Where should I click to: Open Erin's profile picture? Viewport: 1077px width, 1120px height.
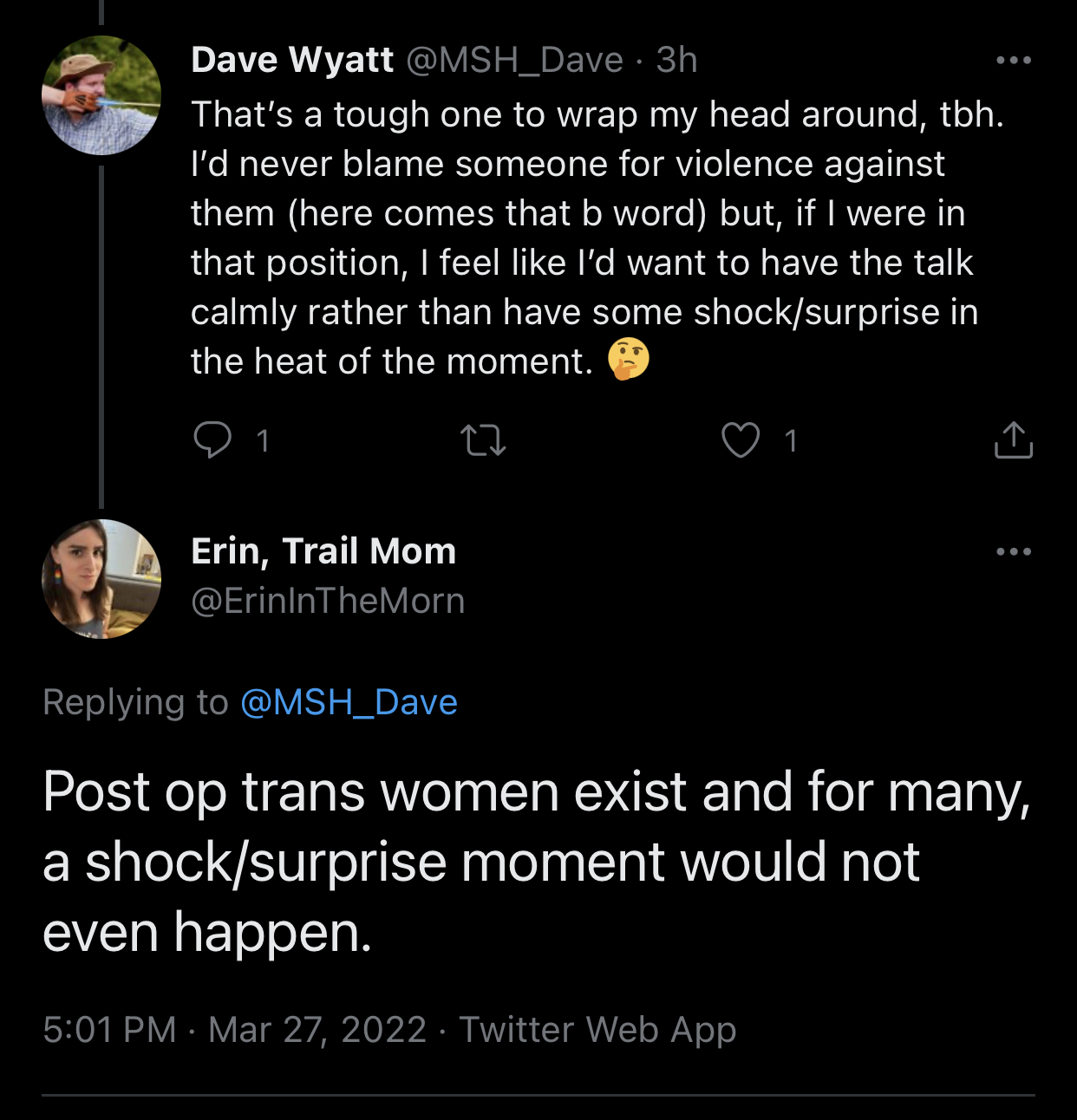coord(101,579)
